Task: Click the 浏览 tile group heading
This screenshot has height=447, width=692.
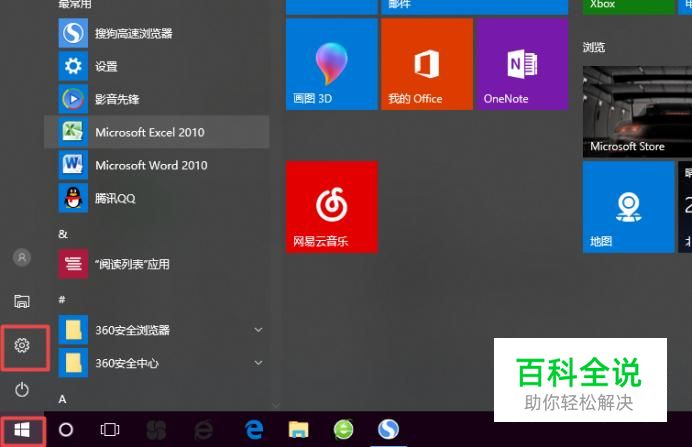Action: (x=594, y=47)
